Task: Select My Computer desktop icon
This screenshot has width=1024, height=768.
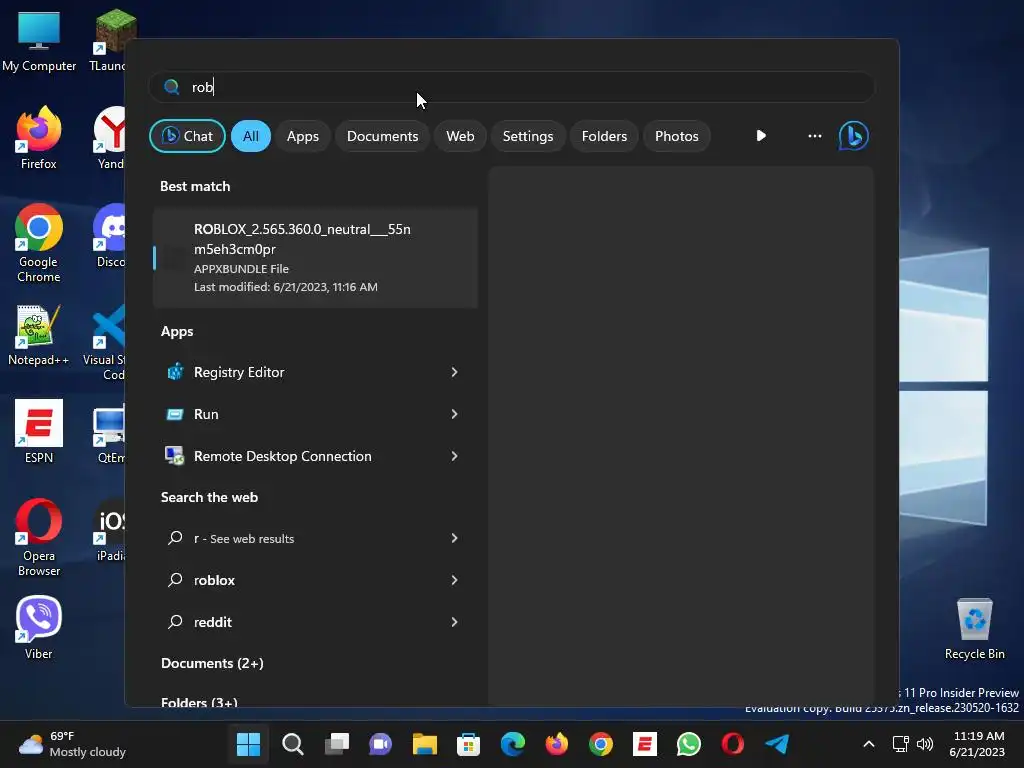Action: click(39, 42)
